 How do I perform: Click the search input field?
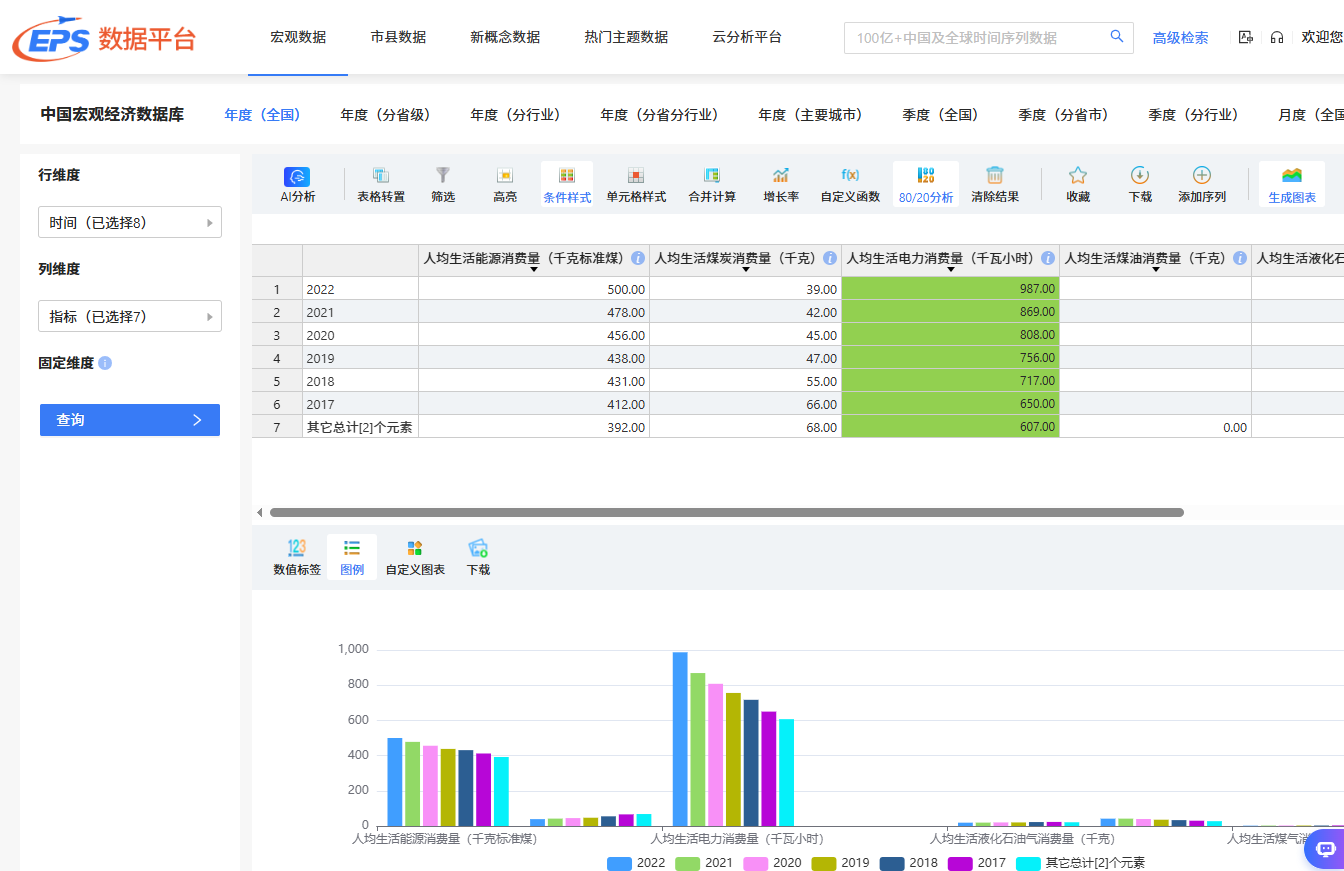[980, 38]
